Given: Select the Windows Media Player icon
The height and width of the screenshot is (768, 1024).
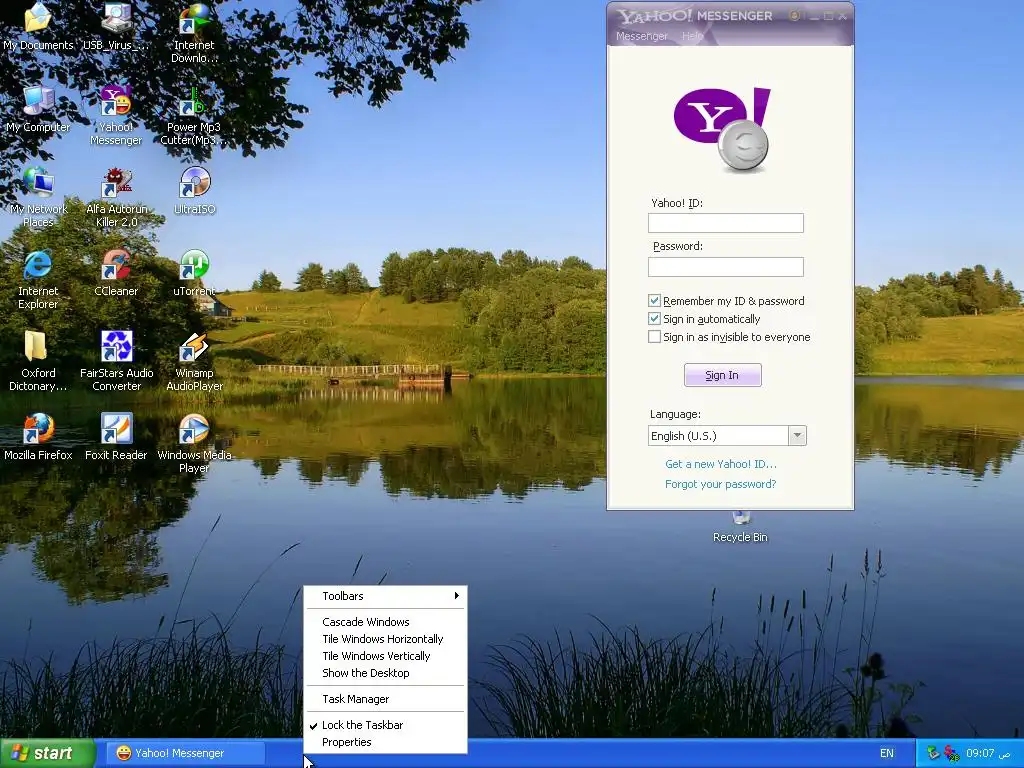Looking at the screenshot, I should pos(194,443).
